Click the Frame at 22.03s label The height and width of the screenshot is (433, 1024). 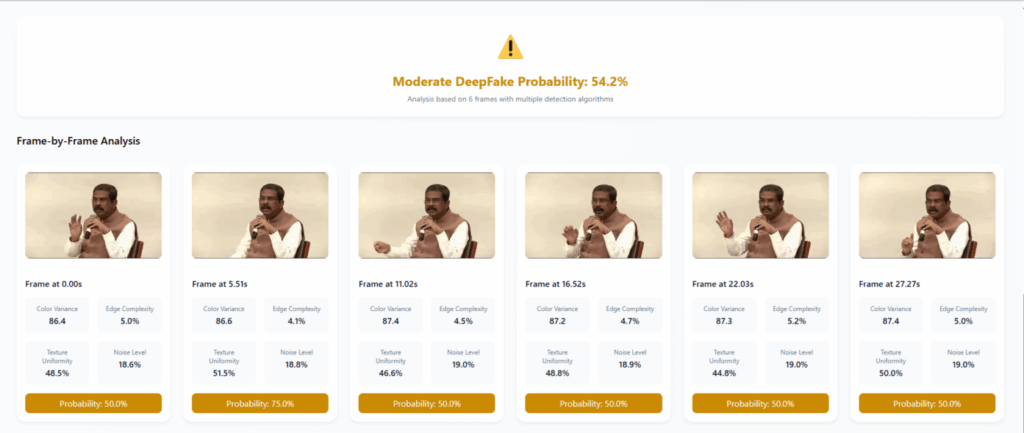coord(725,284)
